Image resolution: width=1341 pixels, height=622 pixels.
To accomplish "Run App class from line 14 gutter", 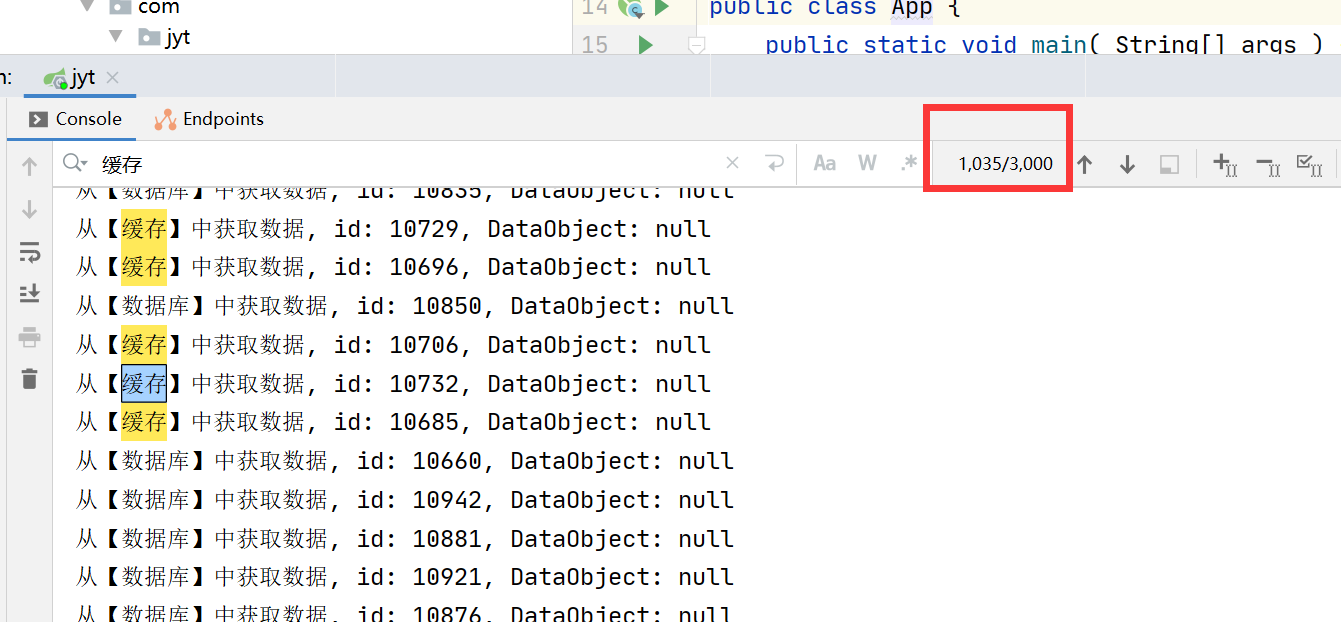I will pos(660,8).
